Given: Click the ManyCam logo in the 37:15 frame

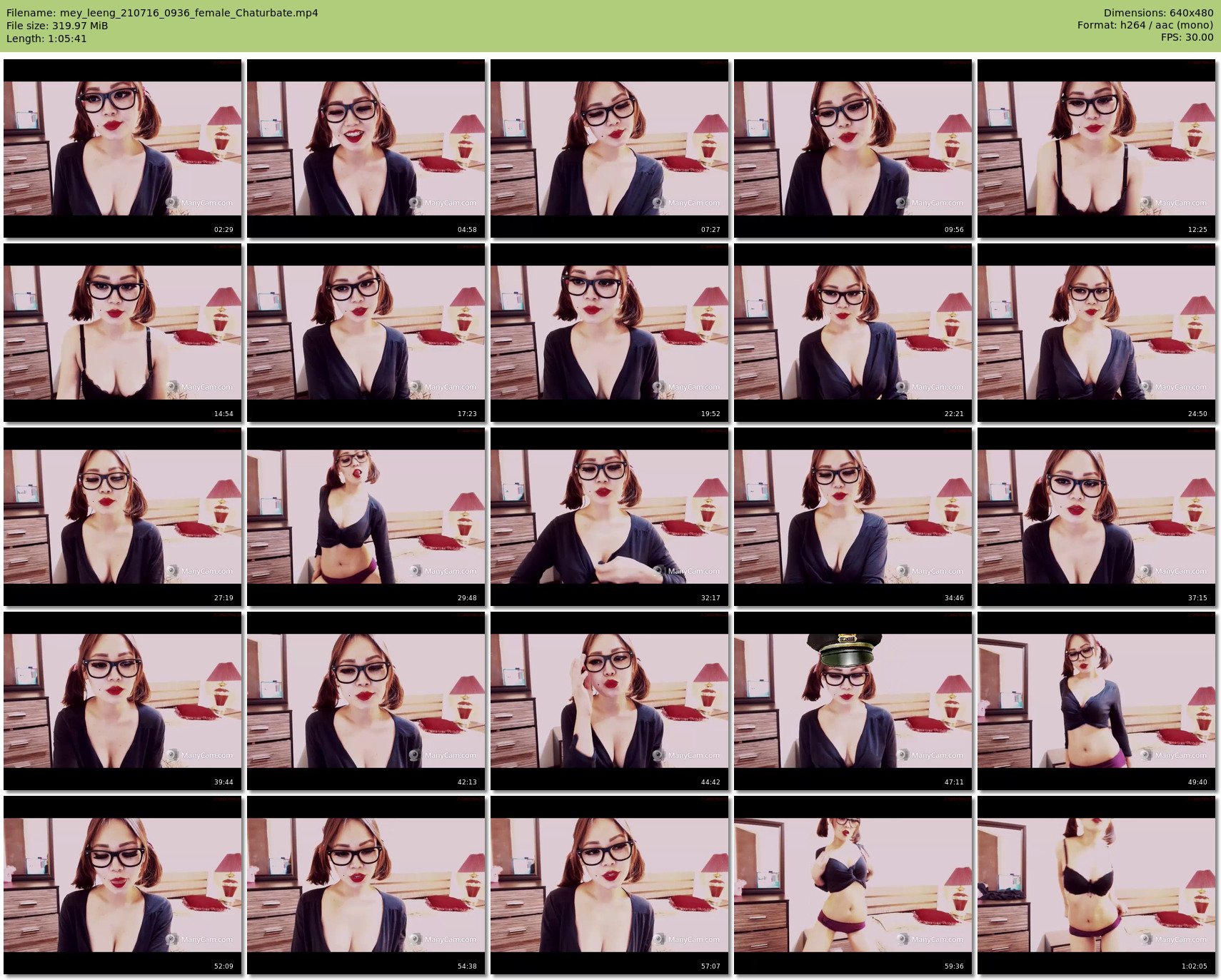Looking at the screenshot, I should [1146, 572].
